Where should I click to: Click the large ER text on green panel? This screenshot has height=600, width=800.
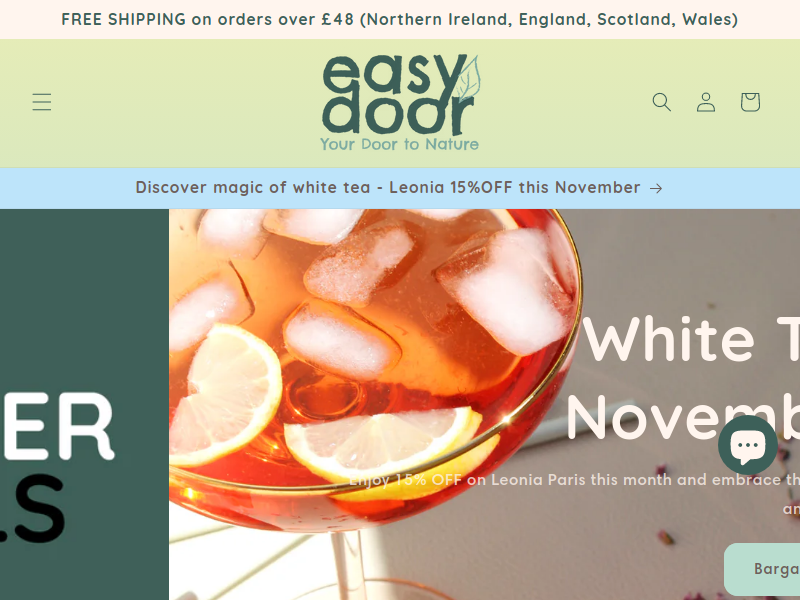57,425
